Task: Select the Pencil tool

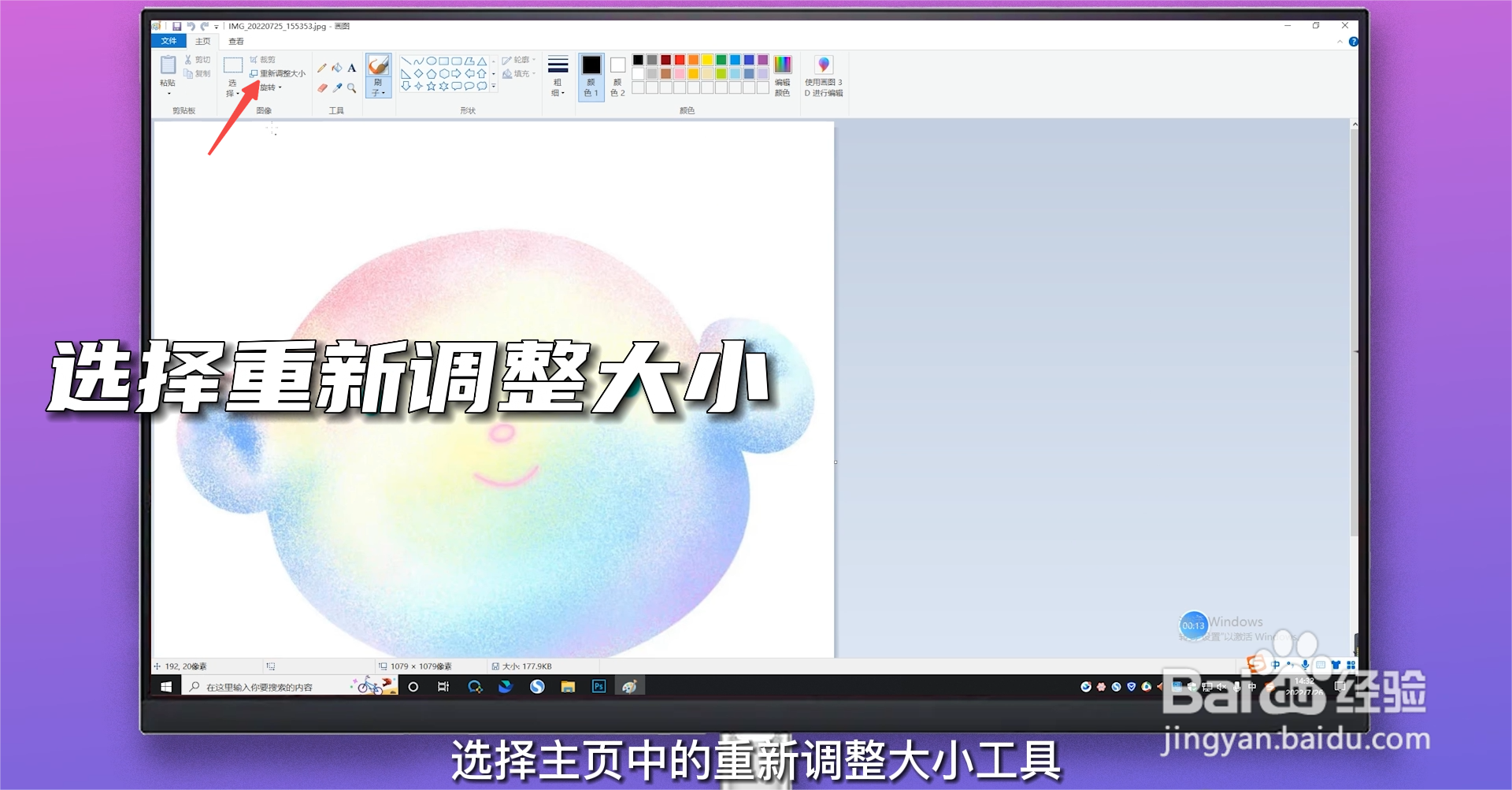Action: (322, 68)
